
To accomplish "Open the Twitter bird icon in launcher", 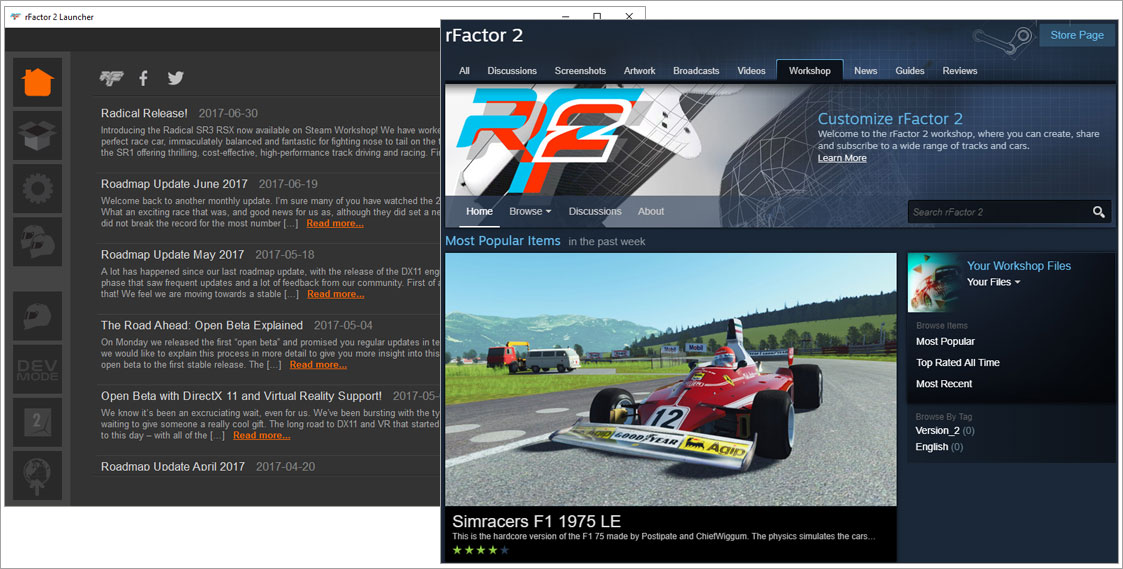I will (x=175, y=78).
